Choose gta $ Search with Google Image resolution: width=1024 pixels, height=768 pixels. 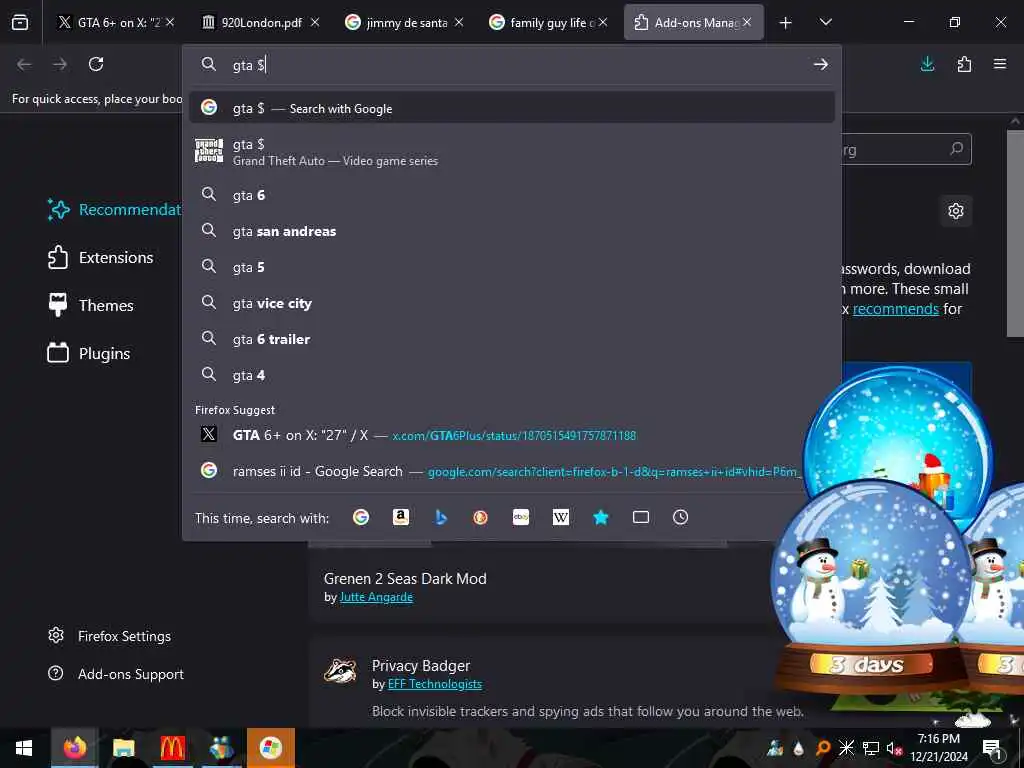512,108
